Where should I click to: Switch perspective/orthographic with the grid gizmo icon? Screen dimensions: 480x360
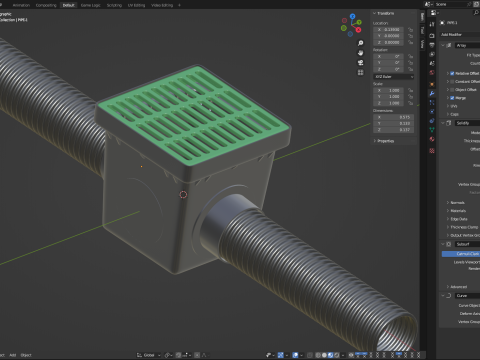[360, 72]
